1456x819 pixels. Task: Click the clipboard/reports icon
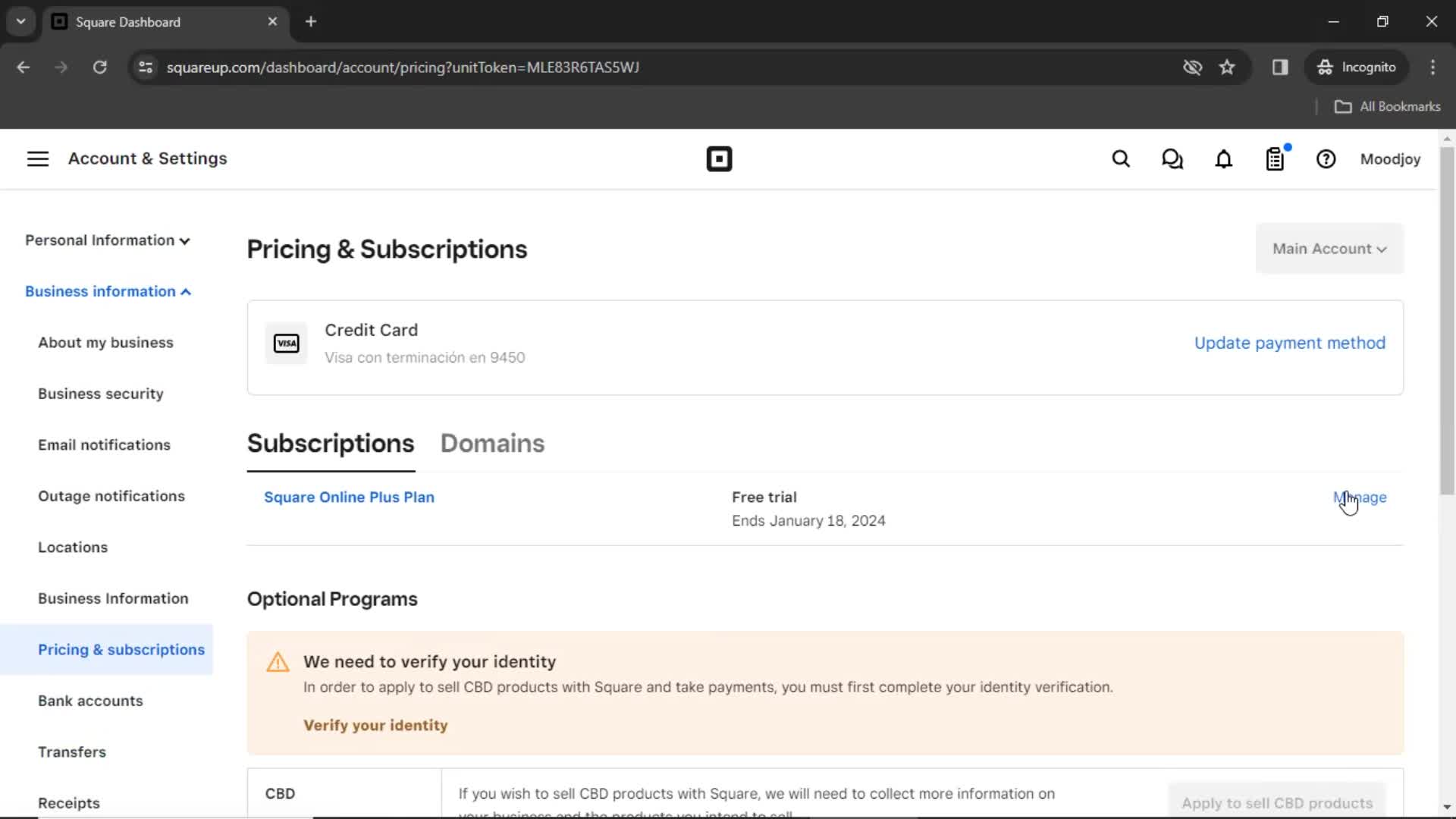[1275, 159]
